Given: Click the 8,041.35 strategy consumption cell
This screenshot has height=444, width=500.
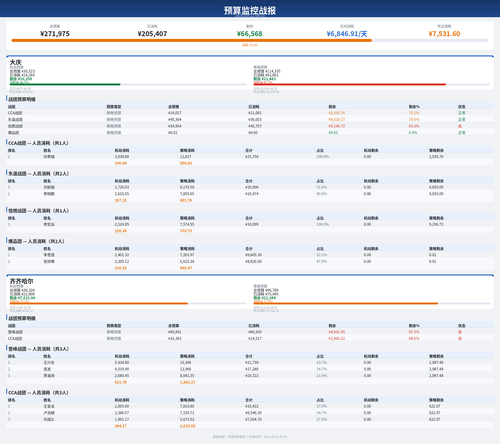Looking at the screenshot, I should (187, 376).
